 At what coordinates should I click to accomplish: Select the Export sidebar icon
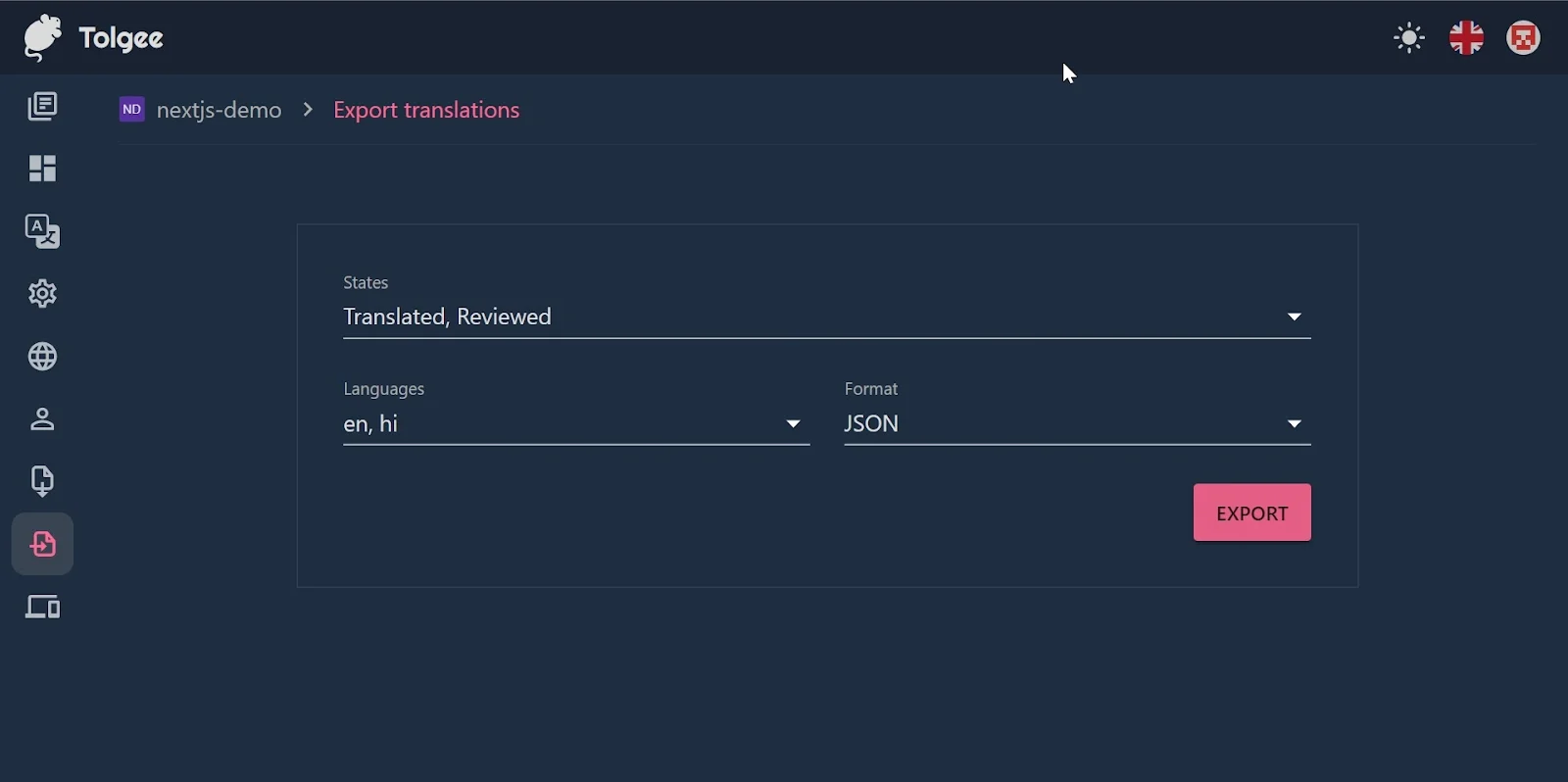(42, 544)
